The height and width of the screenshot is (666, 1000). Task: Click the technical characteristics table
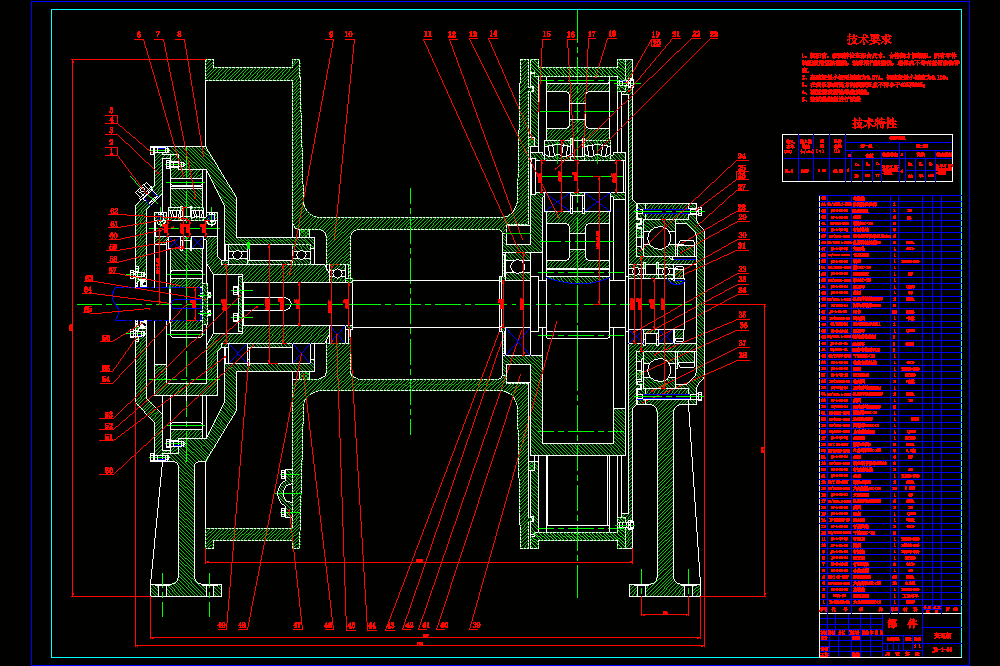(x=867, y=158)
